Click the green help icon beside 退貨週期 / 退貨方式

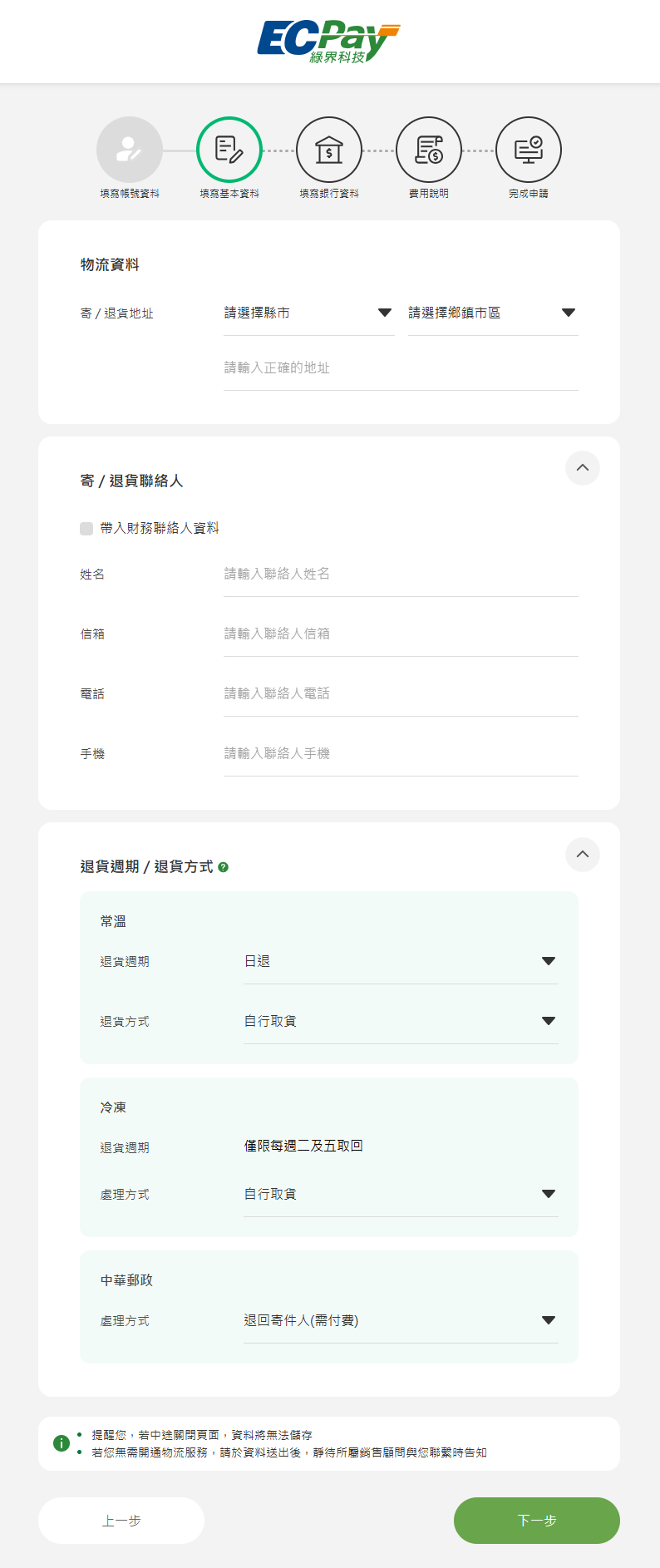[x=223, y=867]
